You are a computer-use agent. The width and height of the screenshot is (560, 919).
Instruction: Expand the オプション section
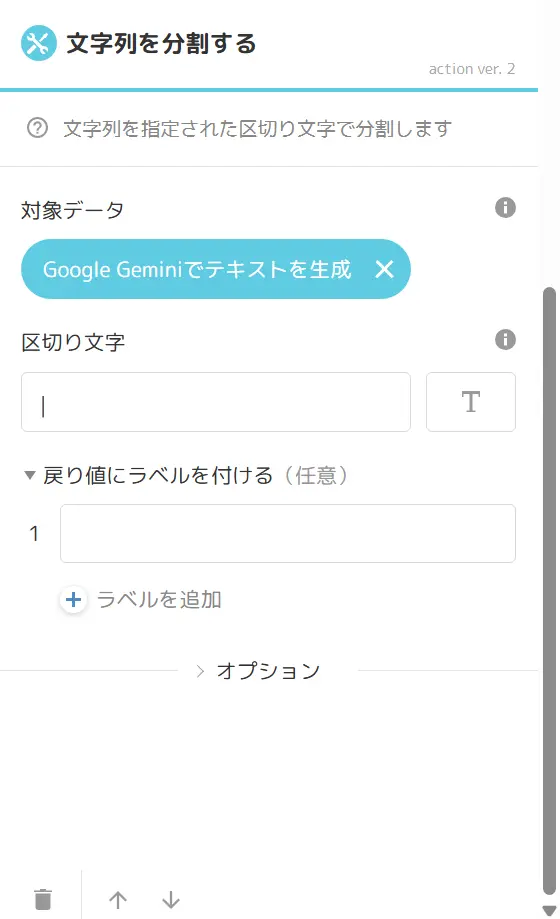258,671
